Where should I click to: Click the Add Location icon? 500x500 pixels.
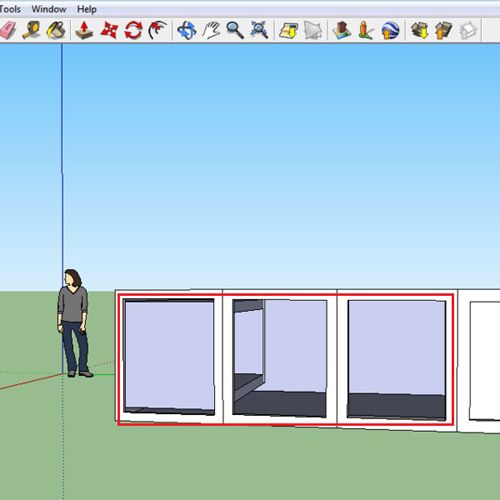click(x=289, y=31)
